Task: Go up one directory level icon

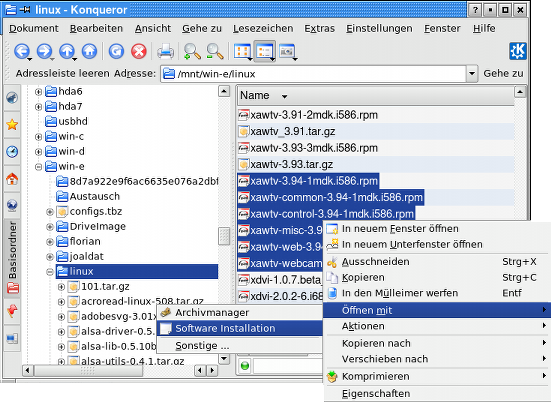Action: pos(67,52)
